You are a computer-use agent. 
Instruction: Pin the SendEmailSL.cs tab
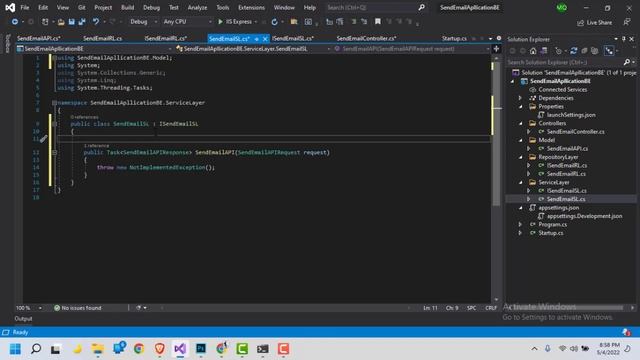(x=256, y=39)
